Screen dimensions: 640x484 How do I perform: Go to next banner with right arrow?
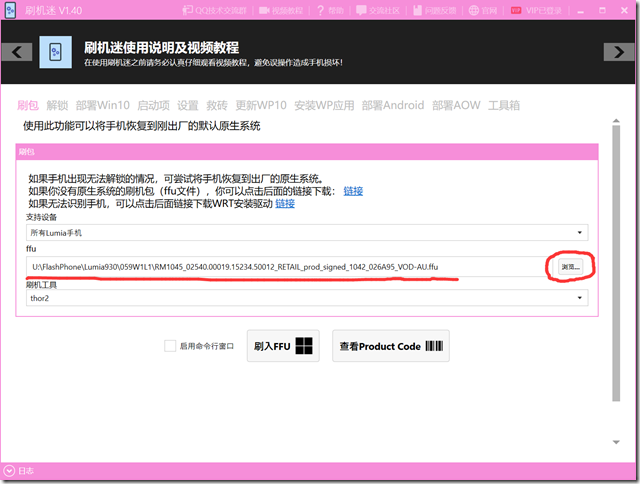click(624, 52)
